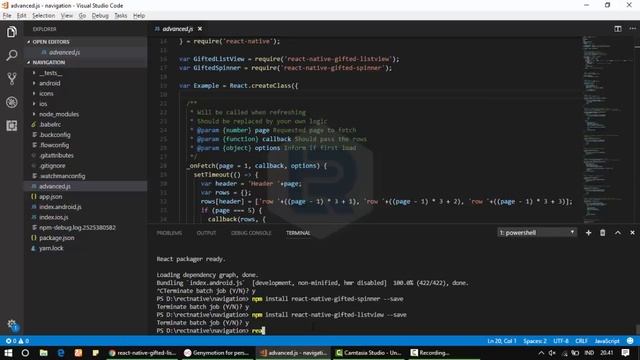Viewport: 640px width, 360px height.
Task: Close the advanced.js editor tab
Action: point(200,29)
